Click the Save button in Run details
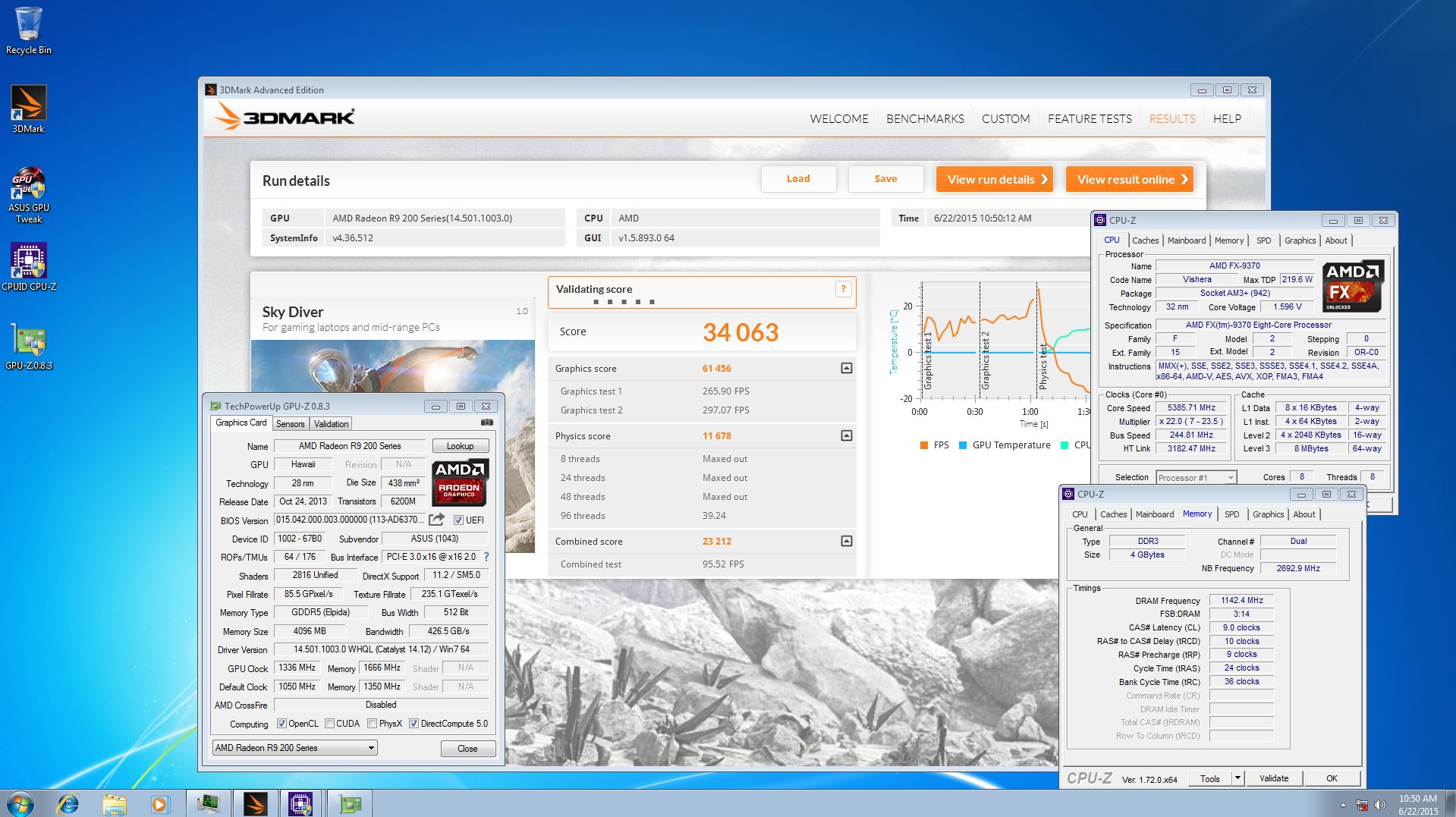Viewport: 1456px width, 817px height. click(x=885, y=179)
